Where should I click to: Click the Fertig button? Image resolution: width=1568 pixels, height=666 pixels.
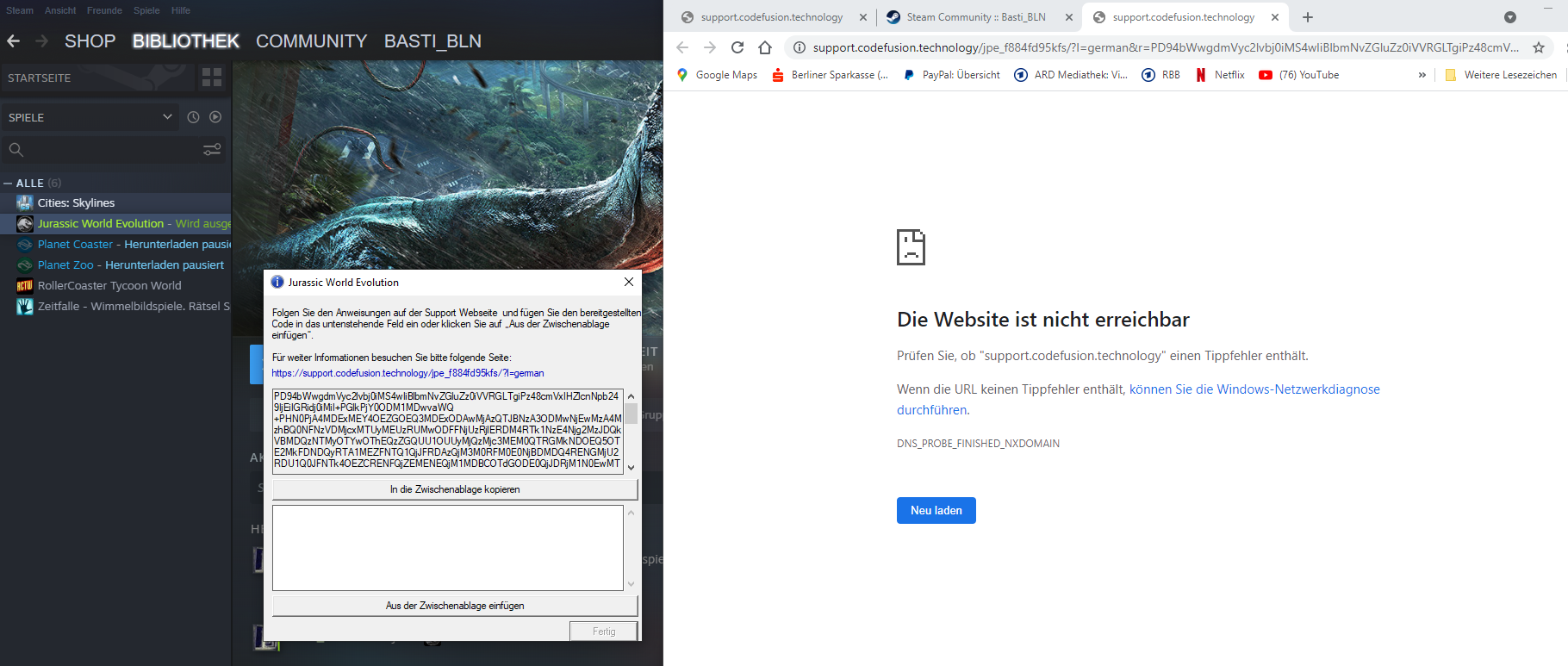pyautogui.click(x=604, y=632)
